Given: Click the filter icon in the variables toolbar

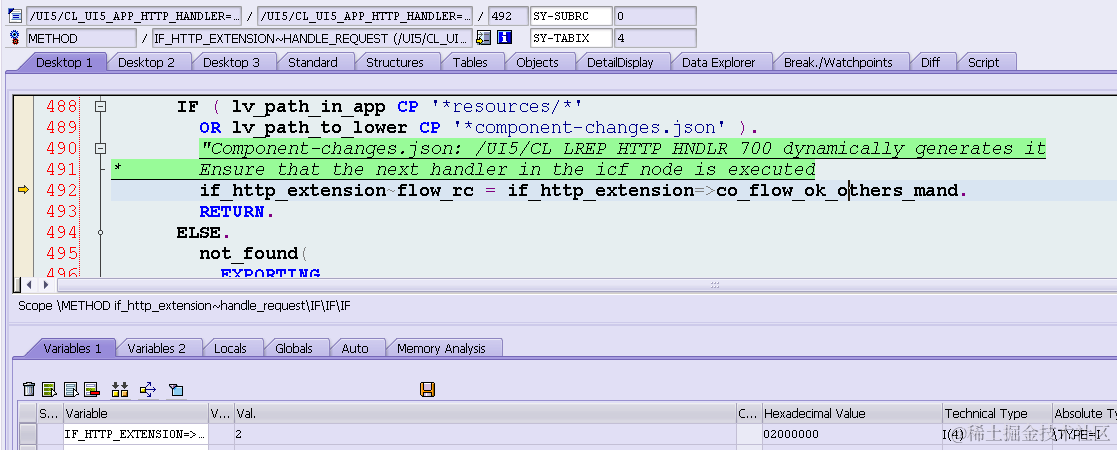Looking at the screenshot, I should [x=176, y=389].
